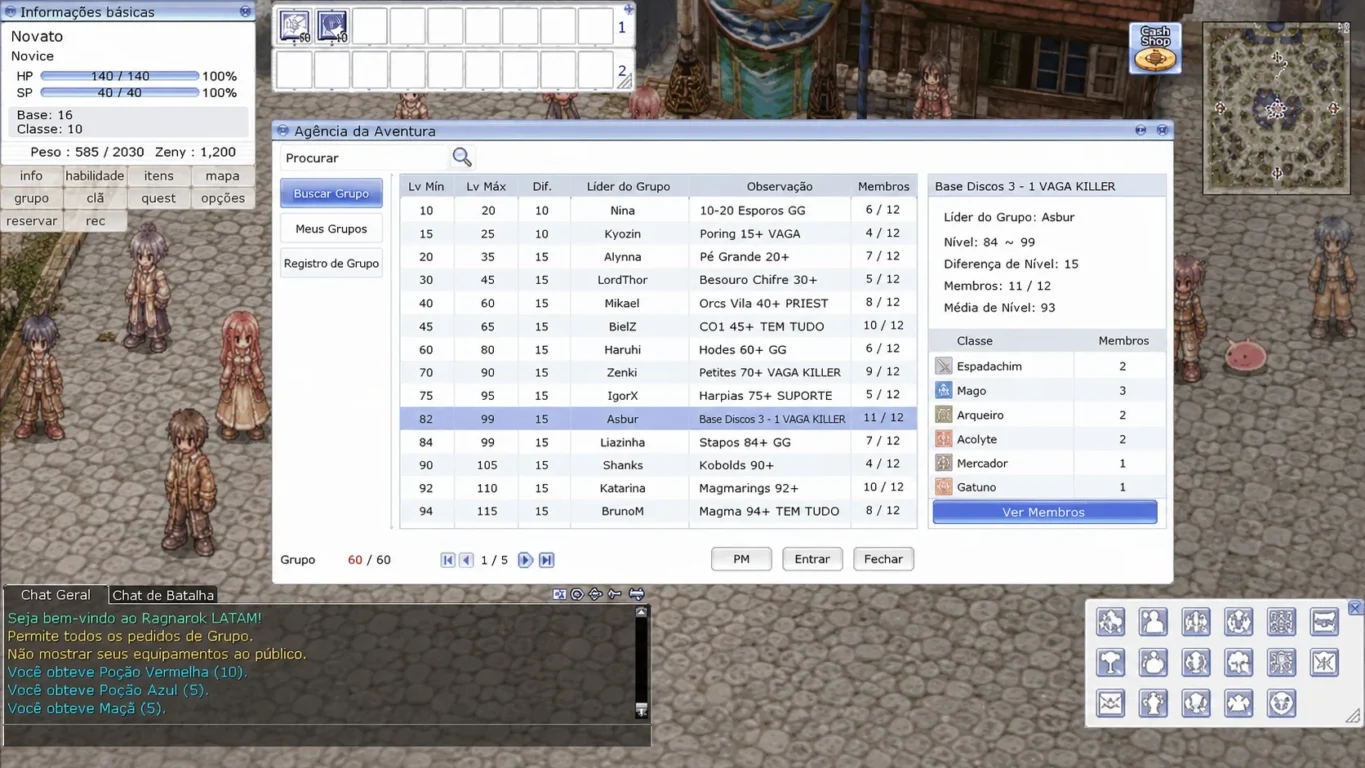Click the Entrar button
This screenshot has height=768, width=1365.
pyautogui.click(x=812, y=559)
